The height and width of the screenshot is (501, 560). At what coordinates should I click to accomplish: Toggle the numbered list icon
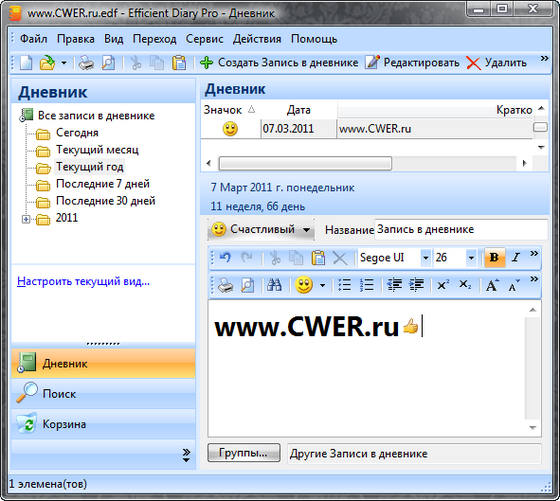(366, 285)
